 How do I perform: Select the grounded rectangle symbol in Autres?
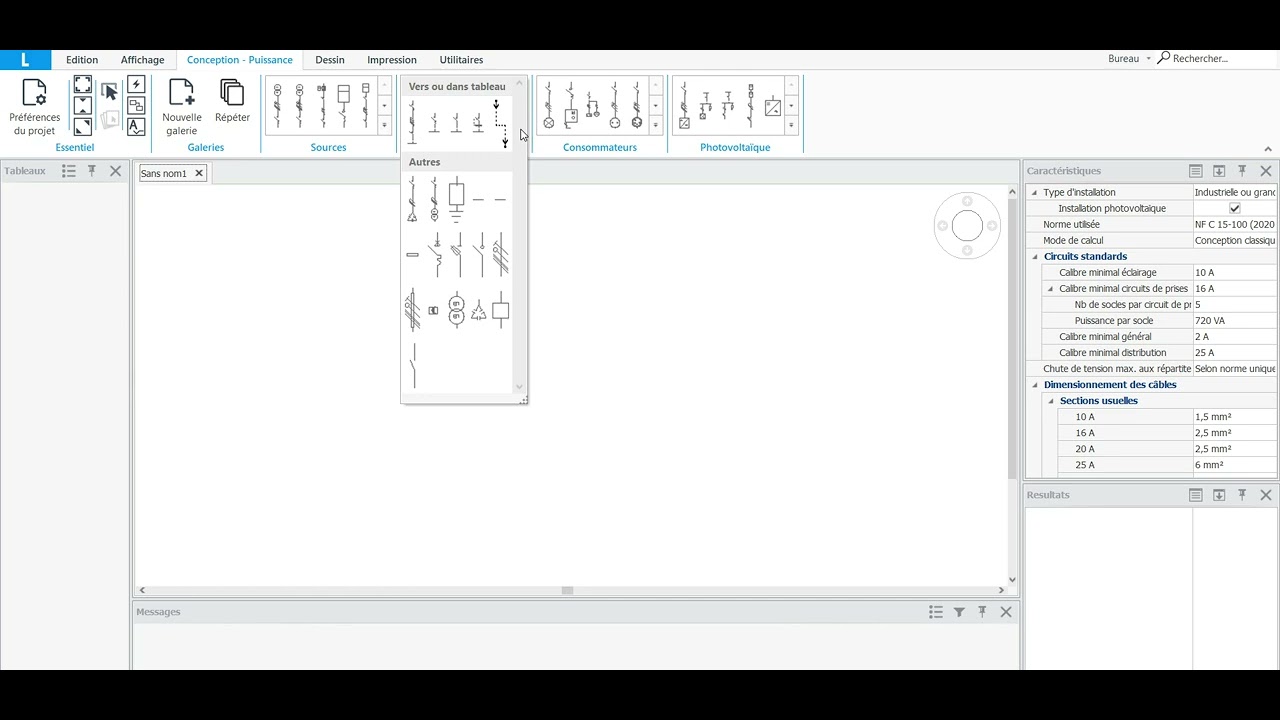coord(456,199)
